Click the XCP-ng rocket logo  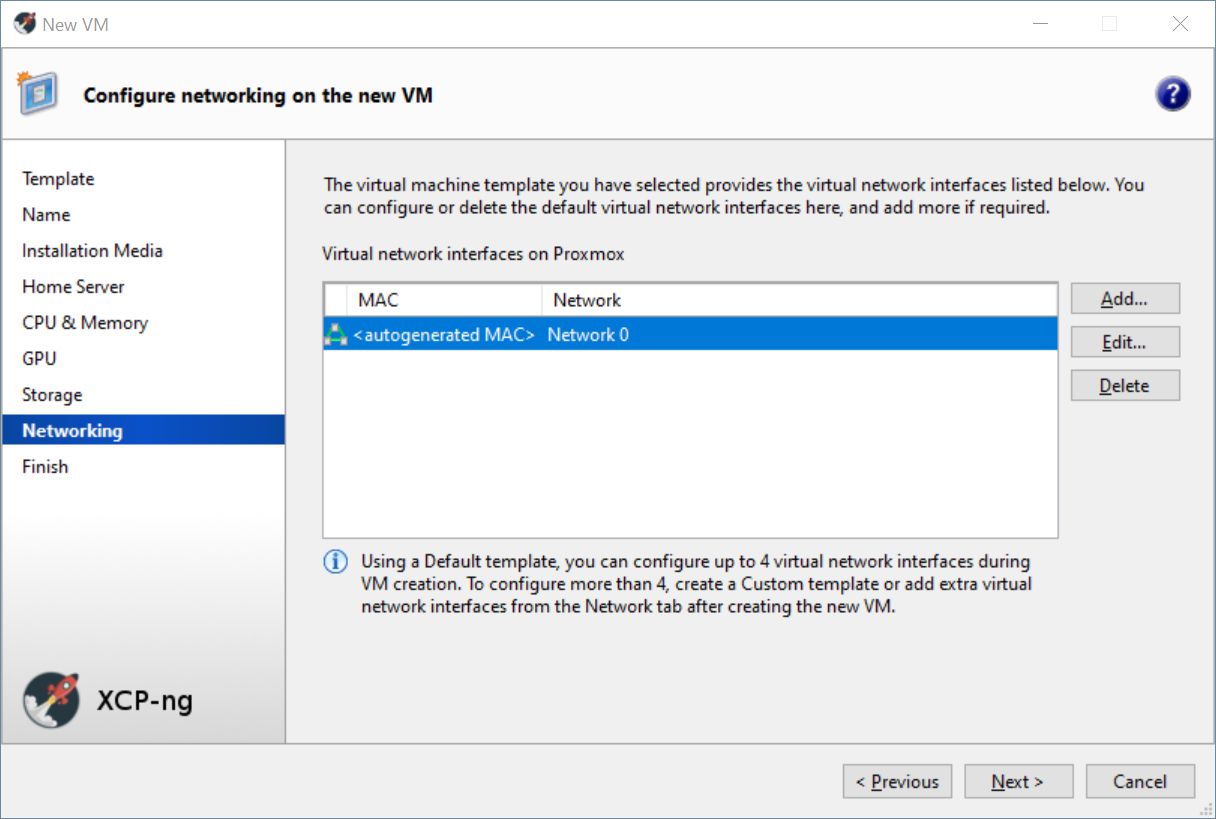coord(51,700)
